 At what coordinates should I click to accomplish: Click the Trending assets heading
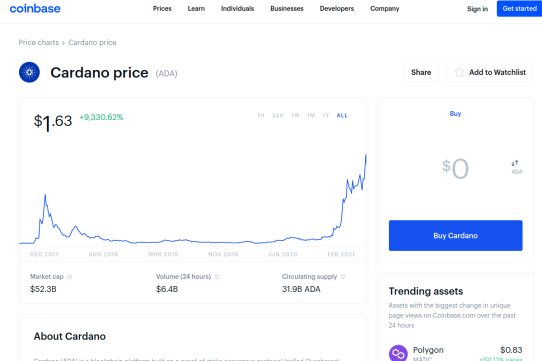[x=426, y=291]
